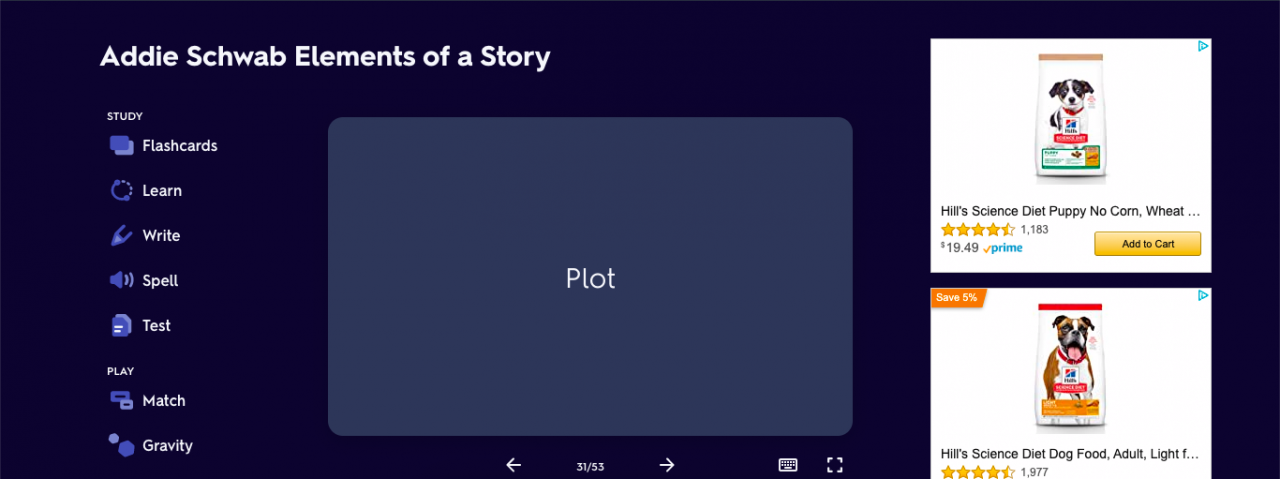Open the Flashcards study mode icon

[122, 146]
